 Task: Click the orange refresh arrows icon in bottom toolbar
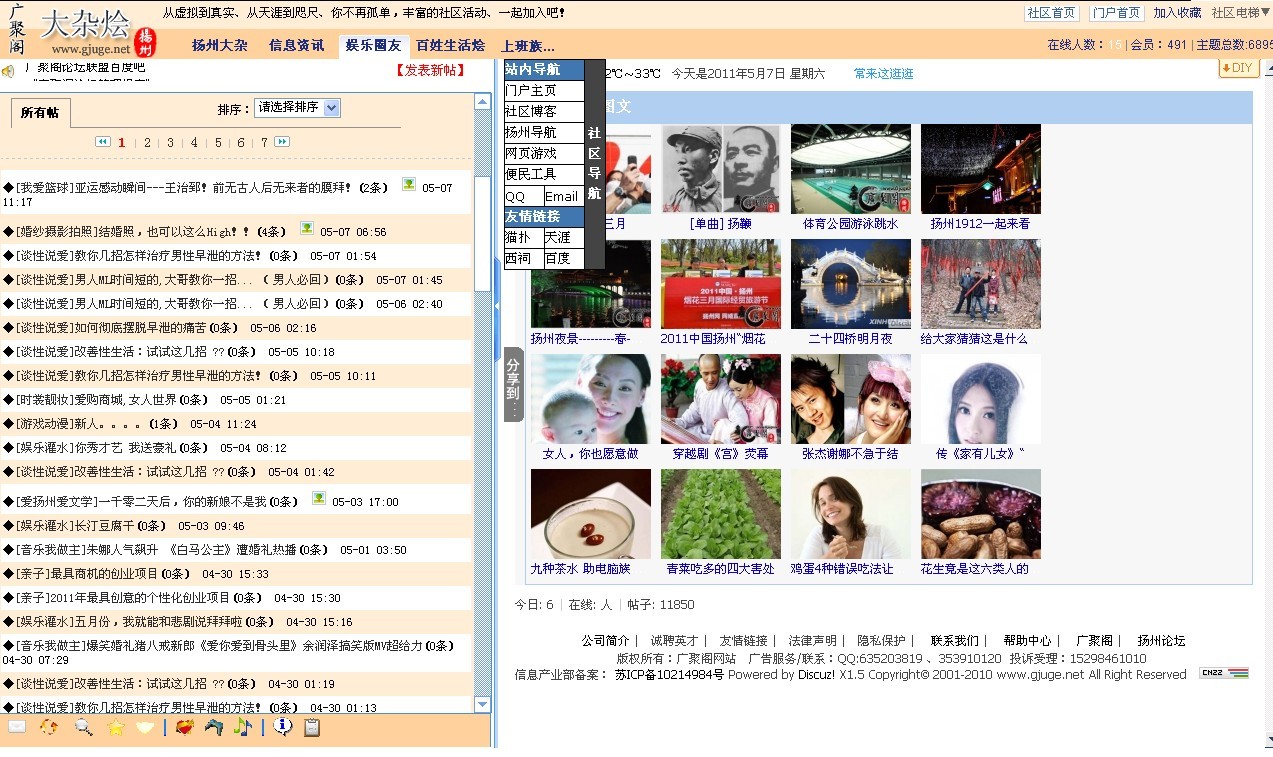48,727
